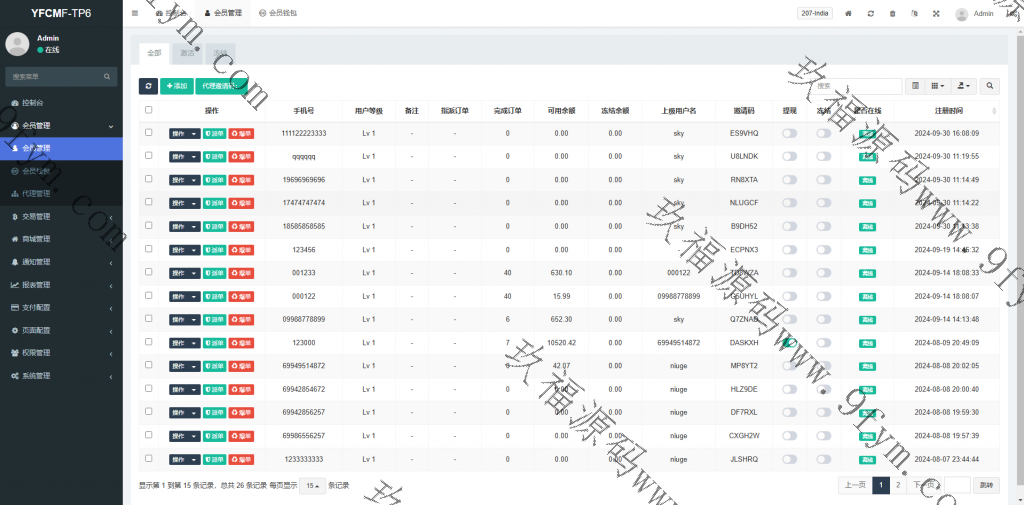Click the fullscreen icon in top bar
The width and height of the screenshot is (1024, 505).
tap(936, 14)
